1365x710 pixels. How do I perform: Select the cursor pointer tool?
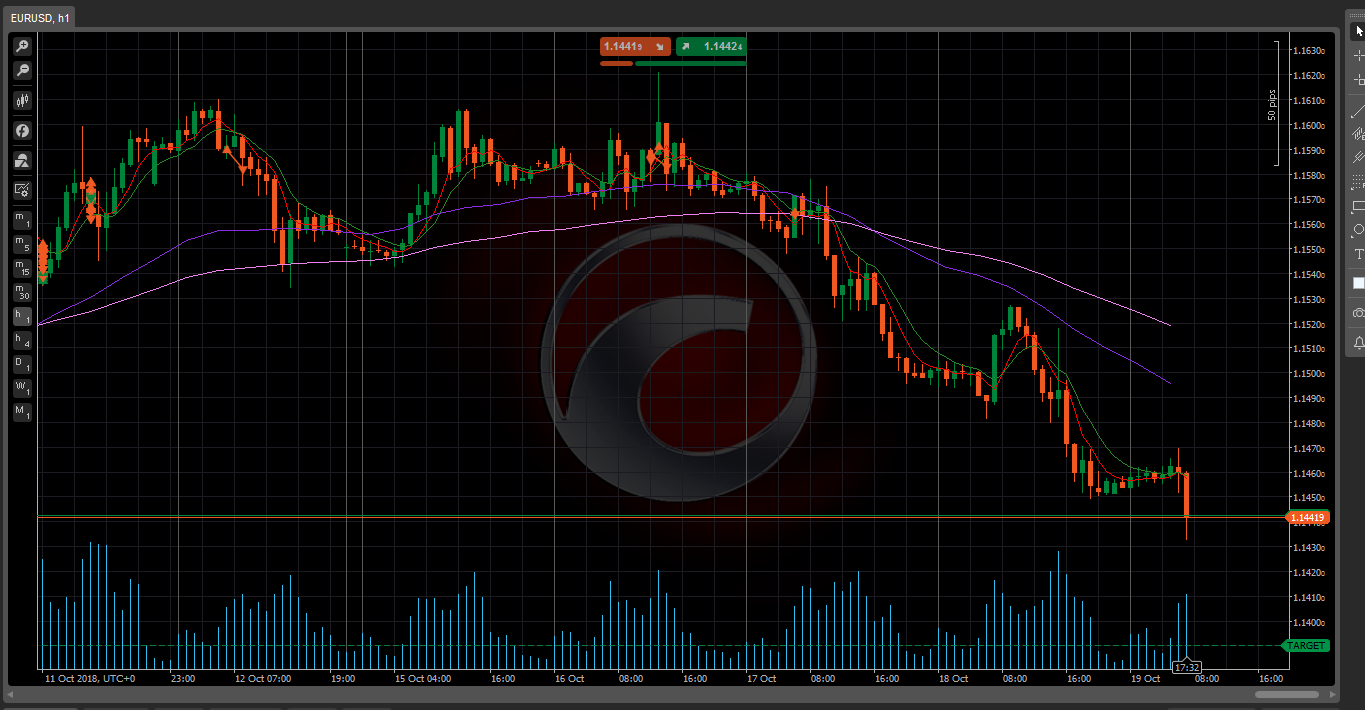pyautogui.click(x=1359, y=32)
